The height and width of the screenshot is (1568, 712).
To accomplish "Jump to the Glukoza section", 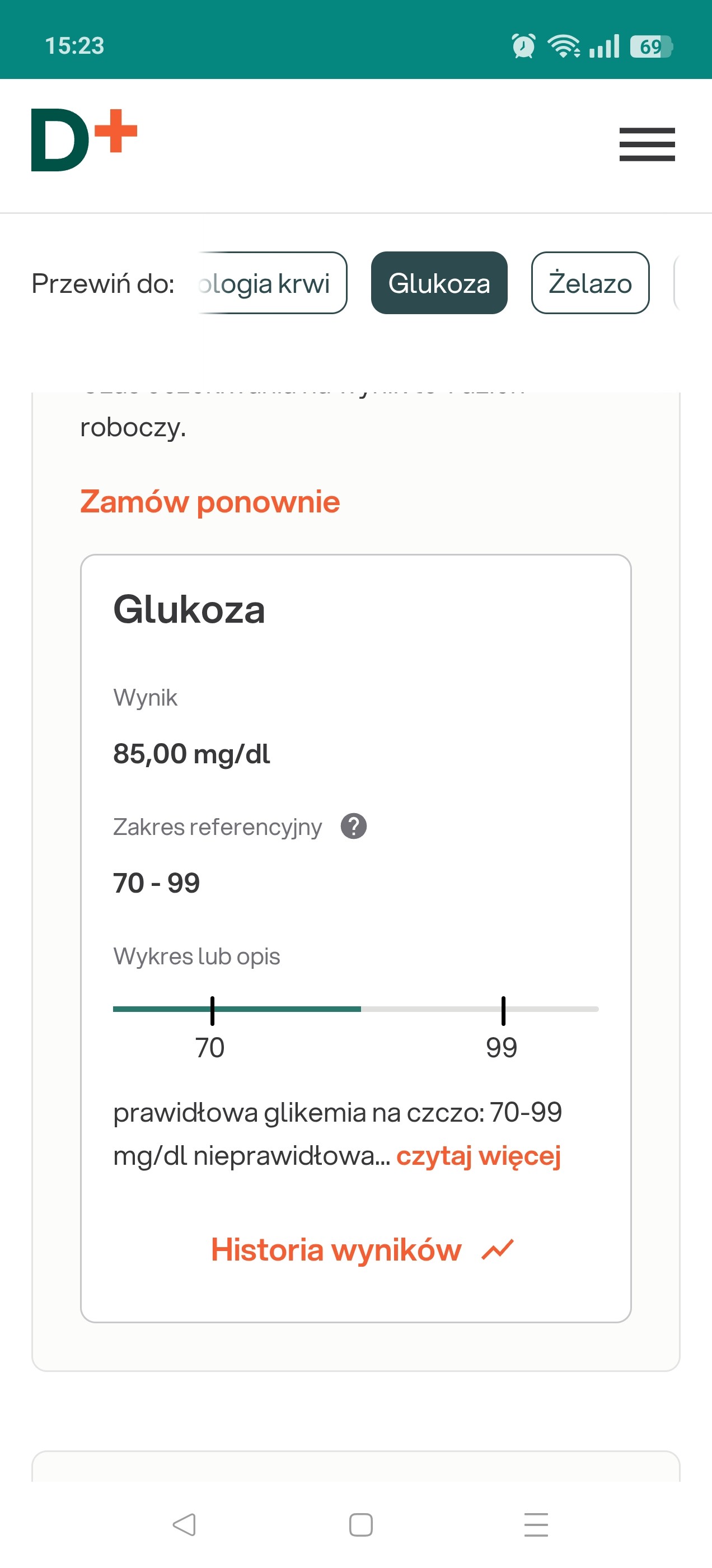I will point(439,283).
